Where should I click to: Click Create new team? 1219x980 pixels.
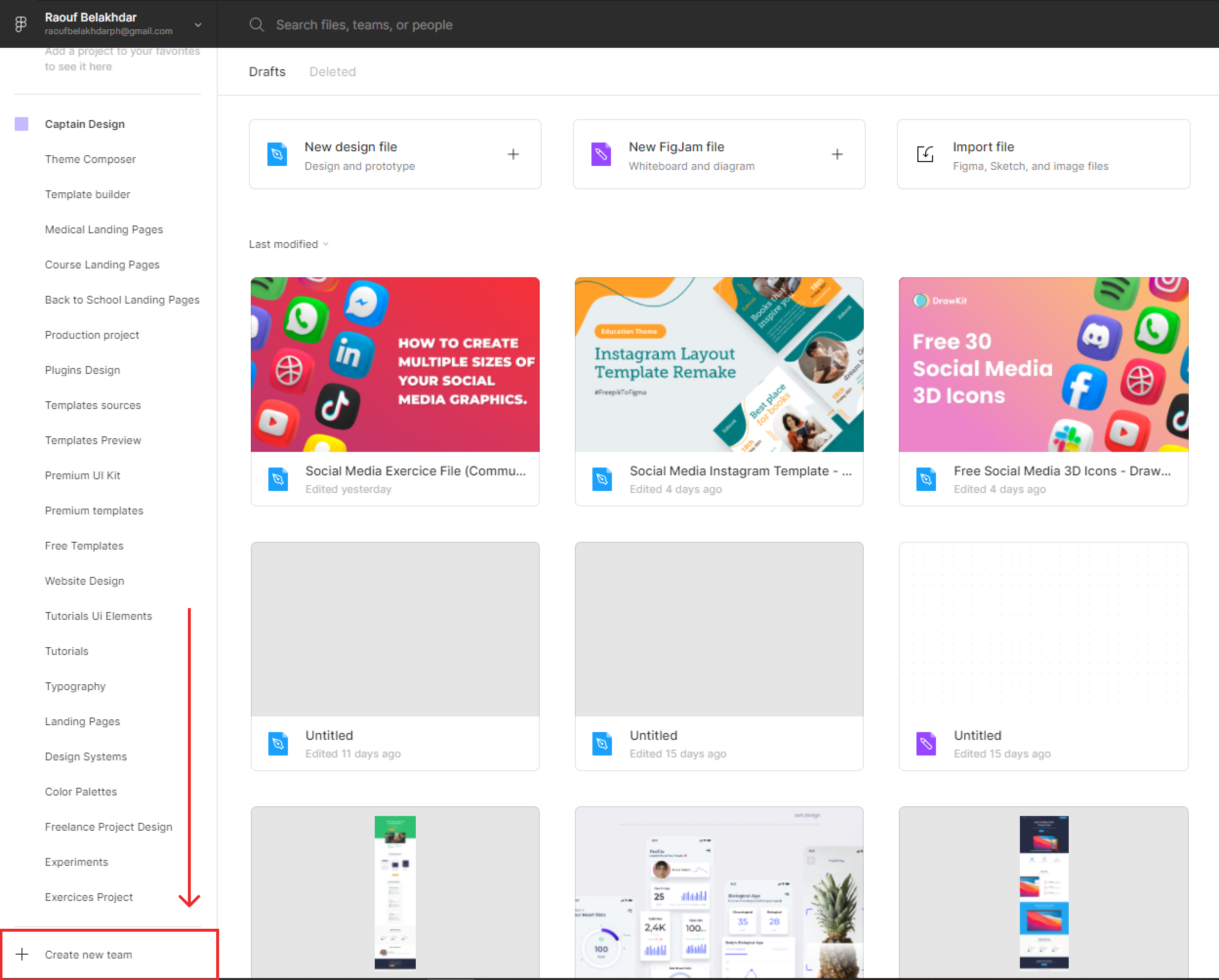pos(108,954)
